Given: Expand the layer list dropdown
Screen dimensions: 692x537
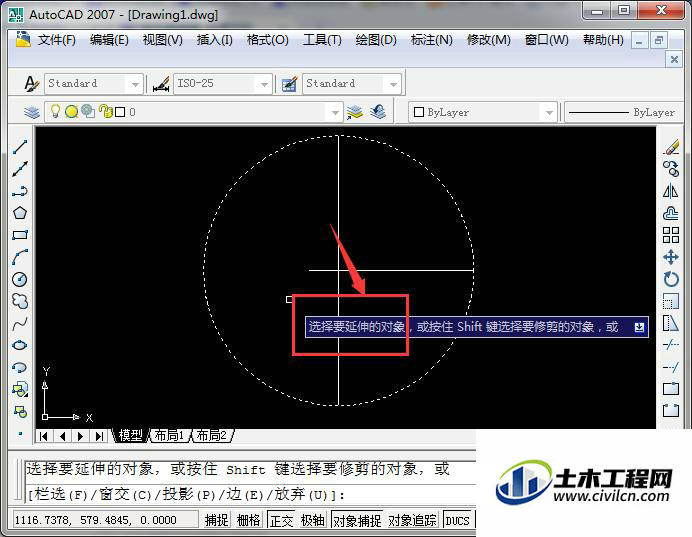Looking at the screenshot, I should [335, 113].
